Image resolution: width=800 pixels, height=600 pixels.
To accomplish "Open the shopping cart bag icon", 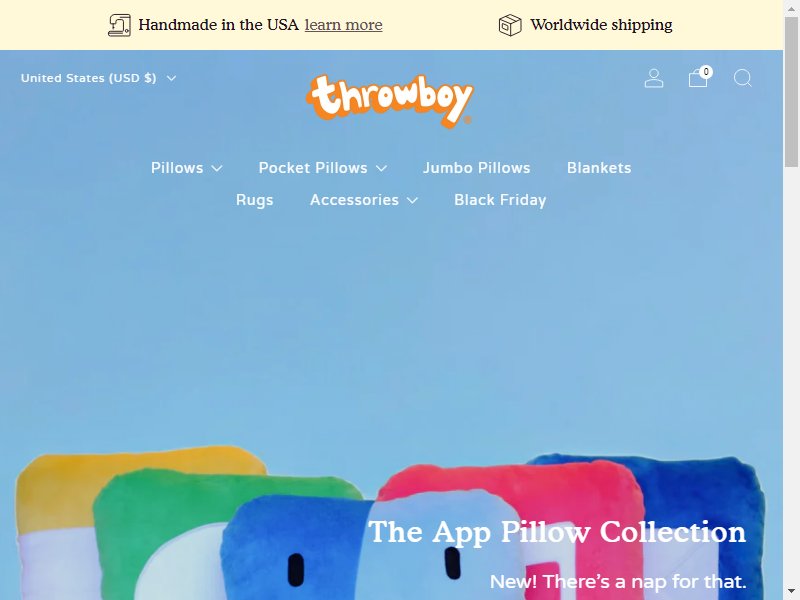I will coord(698,79).
